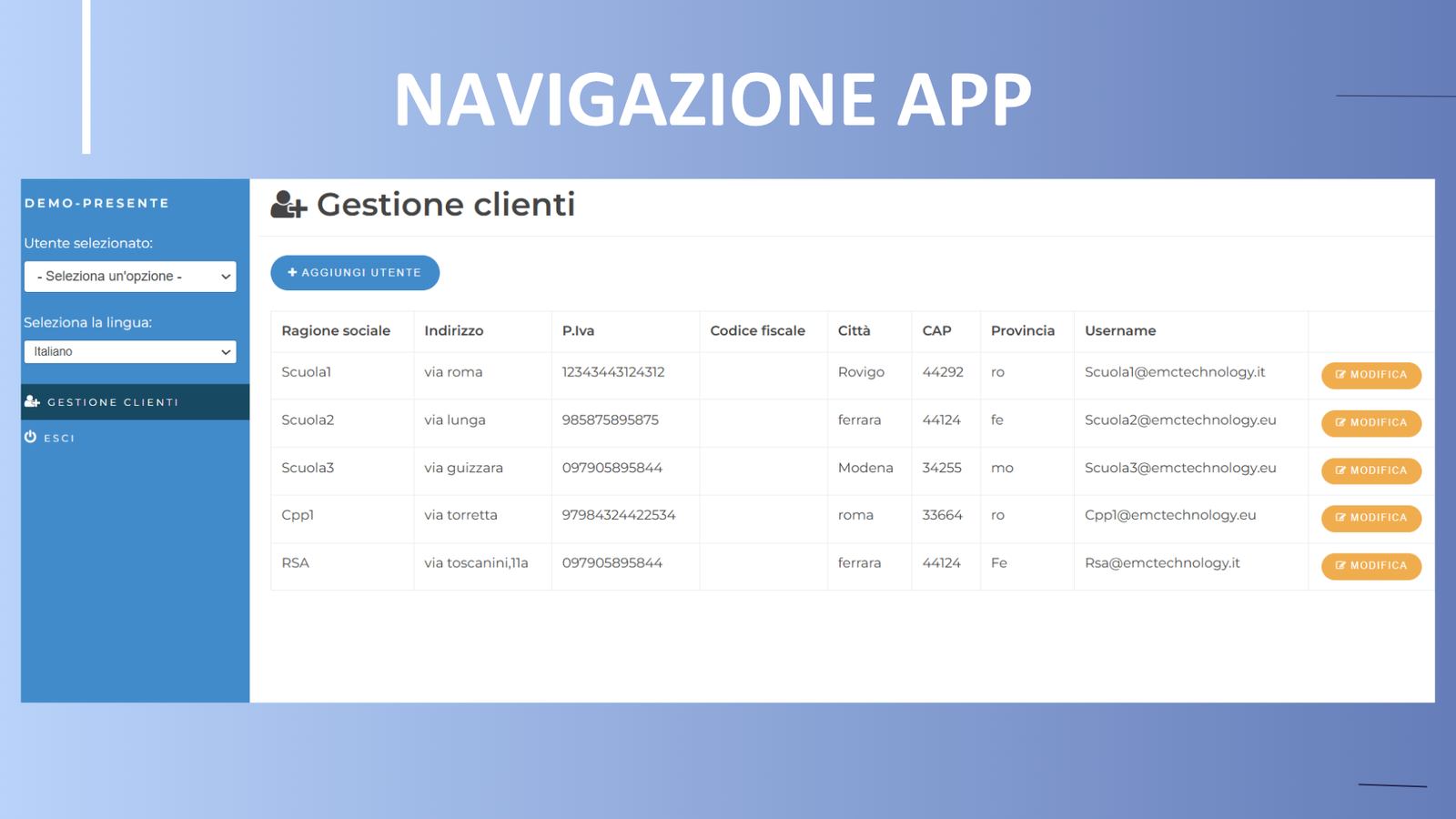Image resolution: width=1456 pixels, height=819 pixels.
Task: Expand the Italiano language dropdown
Action: (x=130, y=352)
